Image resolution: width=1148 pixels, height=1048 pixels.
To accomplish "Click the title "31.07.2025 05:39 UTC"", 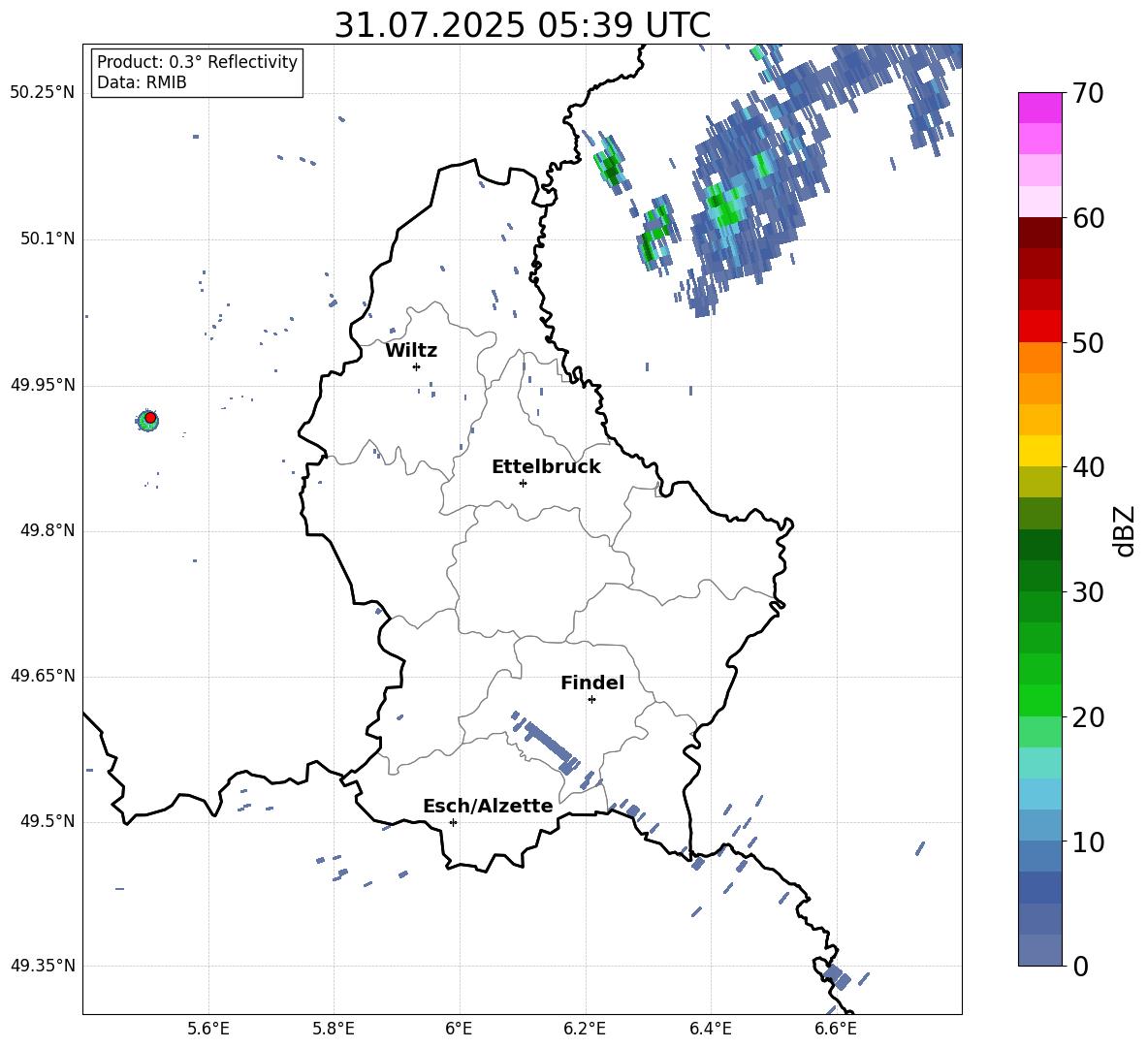I will pyautogui.click(x=522, y=25).
